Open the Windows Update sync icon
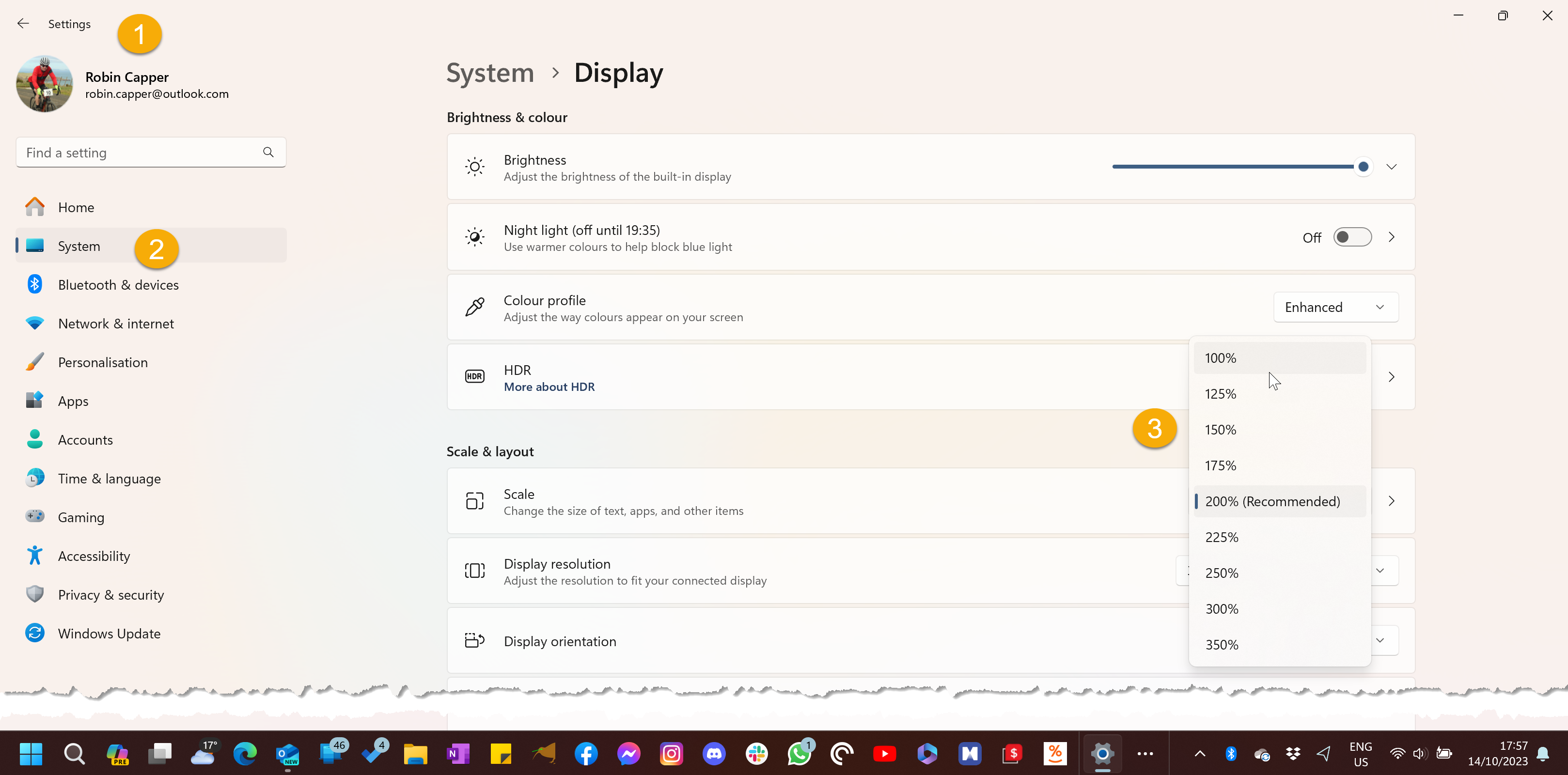The height and width of the screenshot is (775, 1568). point(35,633)
